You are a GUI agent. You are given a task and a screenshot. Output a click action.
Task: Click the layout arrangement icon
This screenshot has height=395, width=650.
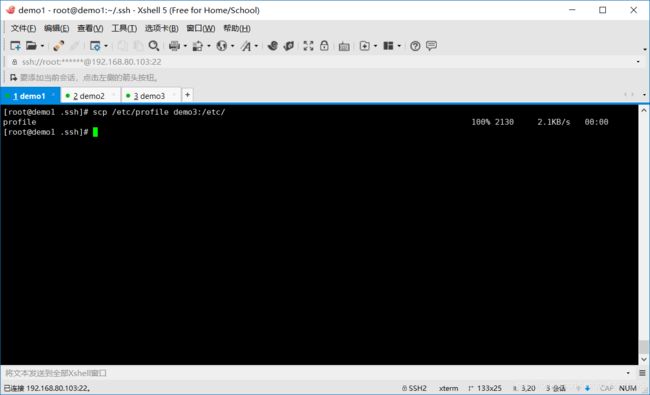pyautogui.click(x=388, y=46)
